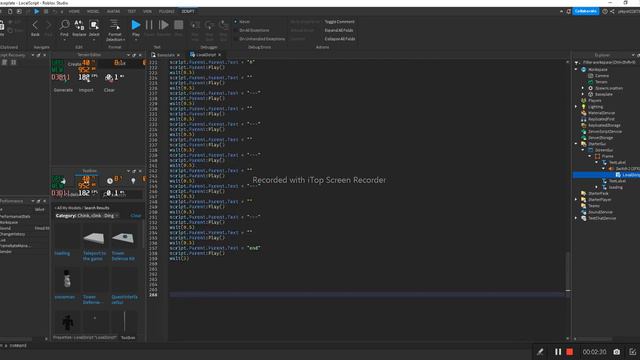Open the HOME ribbon tab
640x360 pixels.
coord(74,11)
